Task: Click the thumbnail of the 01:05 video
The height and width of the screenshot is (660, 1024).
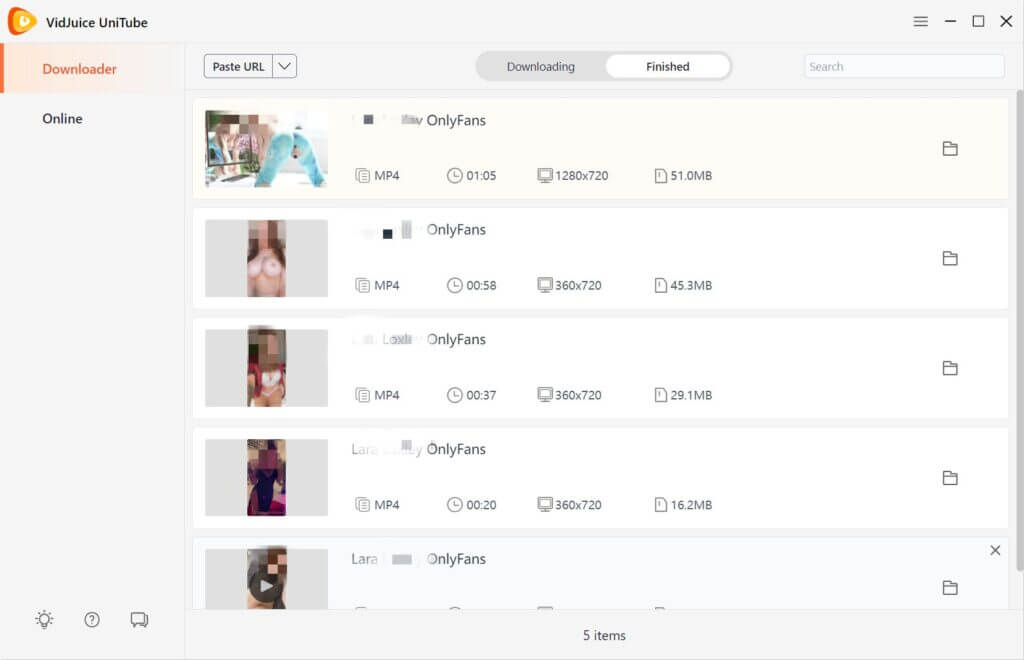Action: [266, 149]
